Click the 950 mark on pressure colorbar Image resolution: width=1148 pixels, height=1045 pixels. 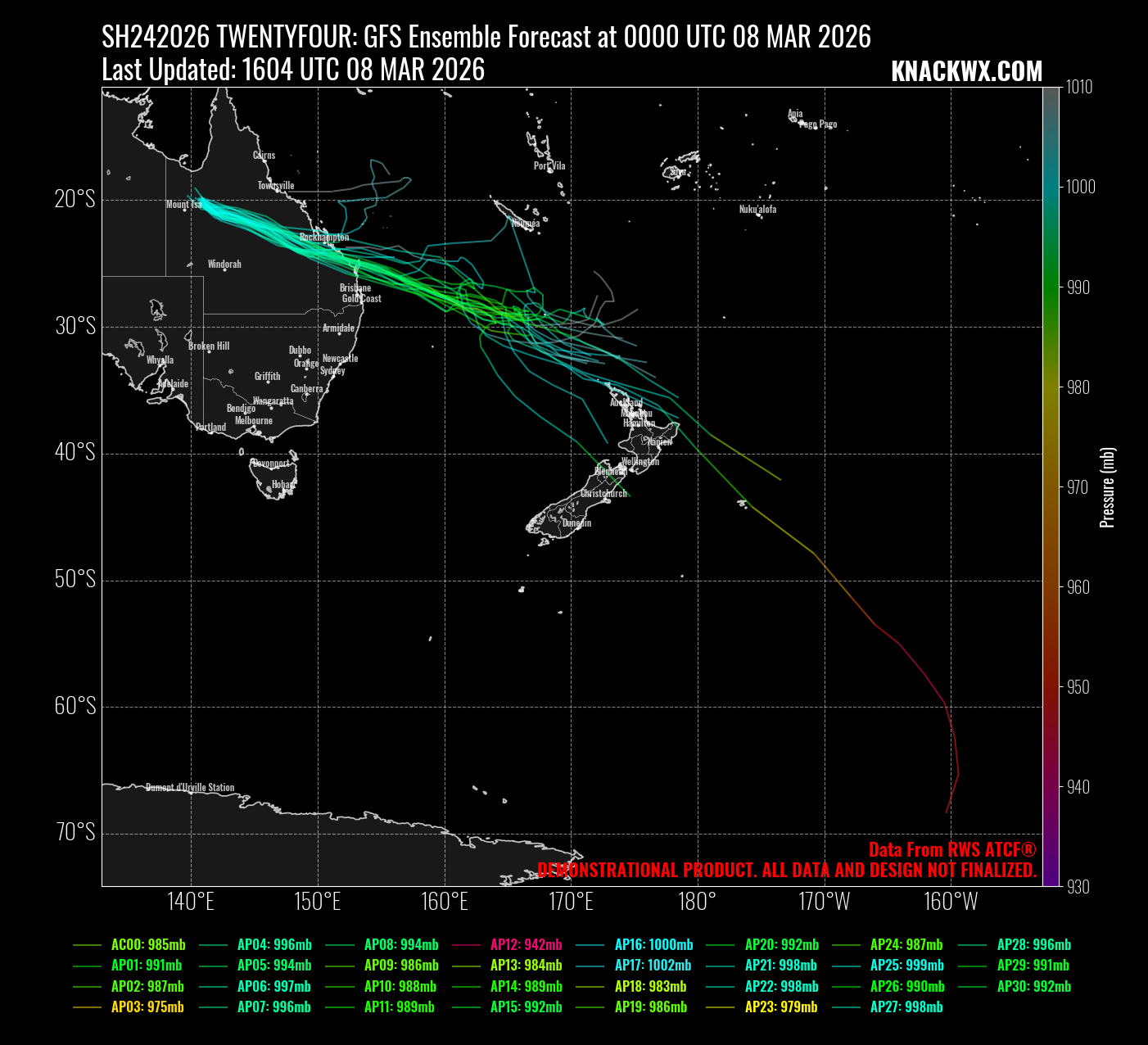tap(1078, 687)
